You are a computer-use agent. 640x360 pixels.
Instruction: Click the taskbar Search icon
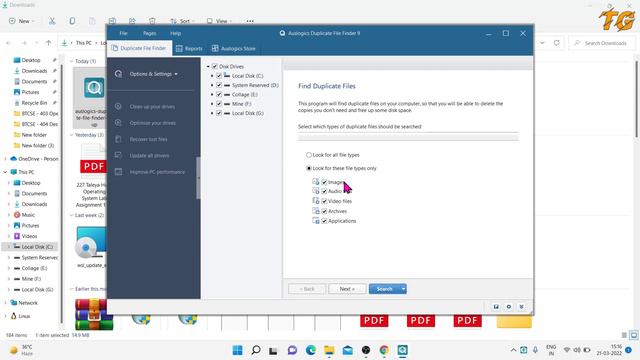coord(256,350)
